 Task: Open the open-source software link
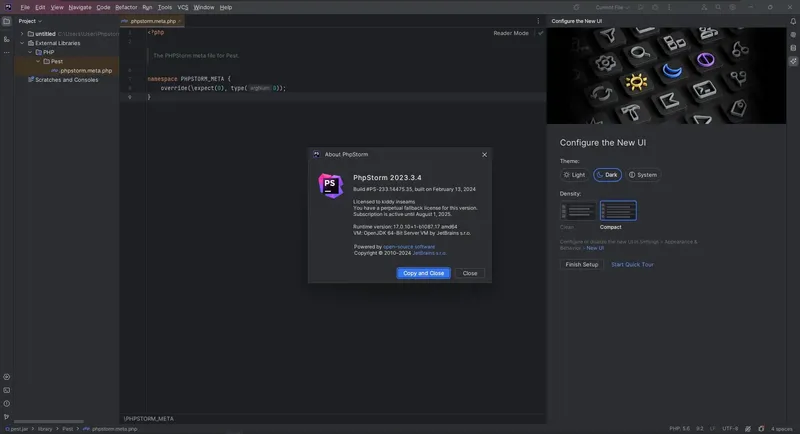pyautogui.click(x=409, y=247)
